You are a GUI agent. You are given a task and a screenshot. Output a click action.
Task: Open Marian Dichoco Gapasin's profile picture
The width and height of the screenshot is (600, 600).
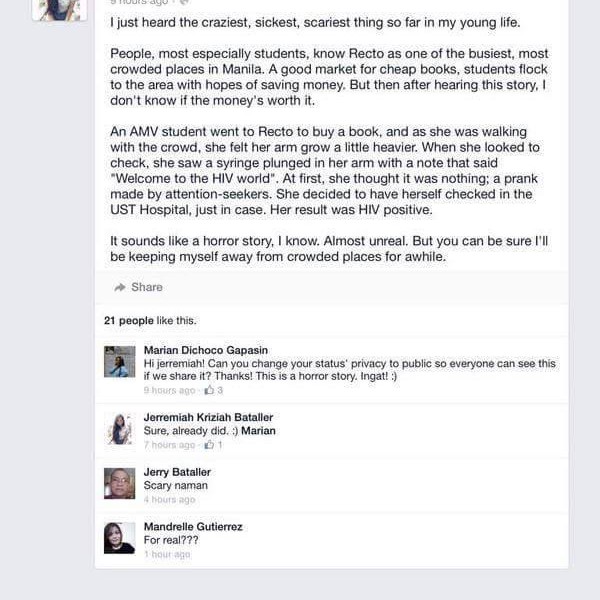pos(119,362)
